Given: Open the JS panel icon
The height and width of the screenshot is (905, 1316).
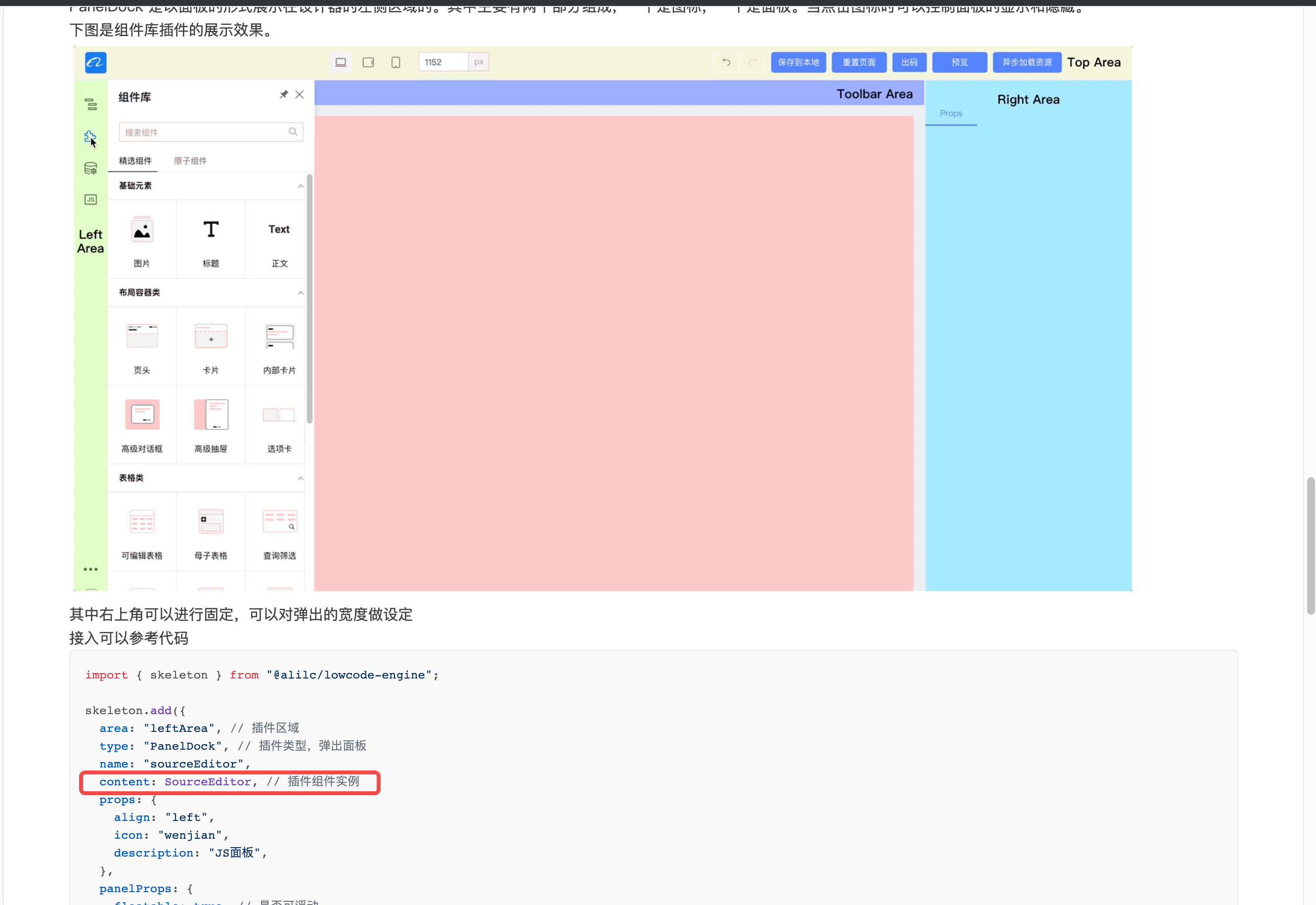Looking at the screenshot, I should [x=90, y=199].
